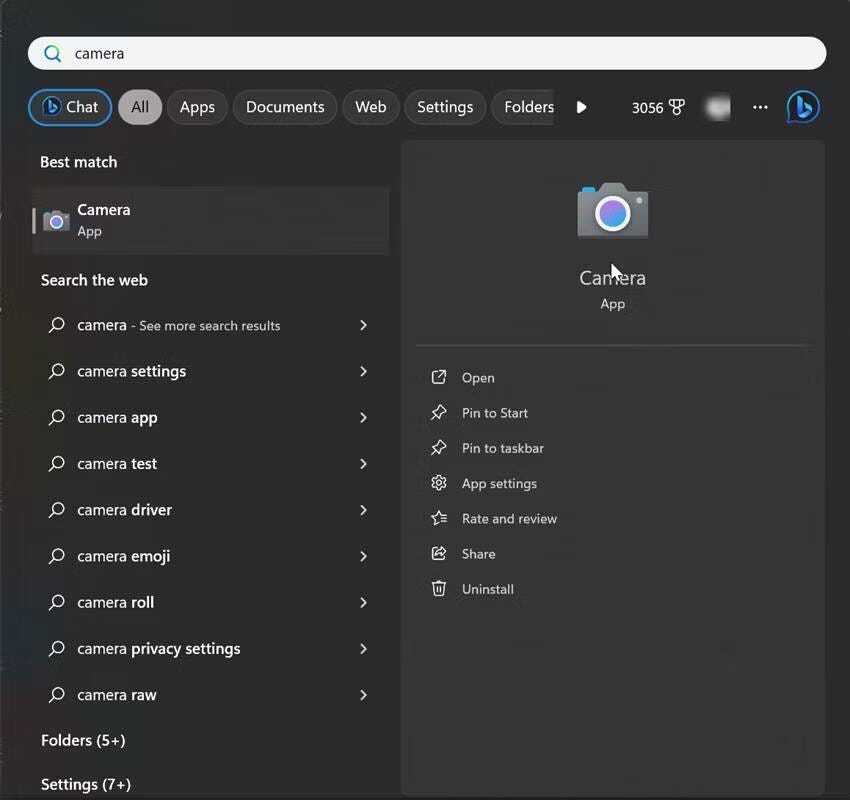The height and width of the screenshot is (800, 850).
Task: Click the user profile avatar
Action: [x=717, y=107]
